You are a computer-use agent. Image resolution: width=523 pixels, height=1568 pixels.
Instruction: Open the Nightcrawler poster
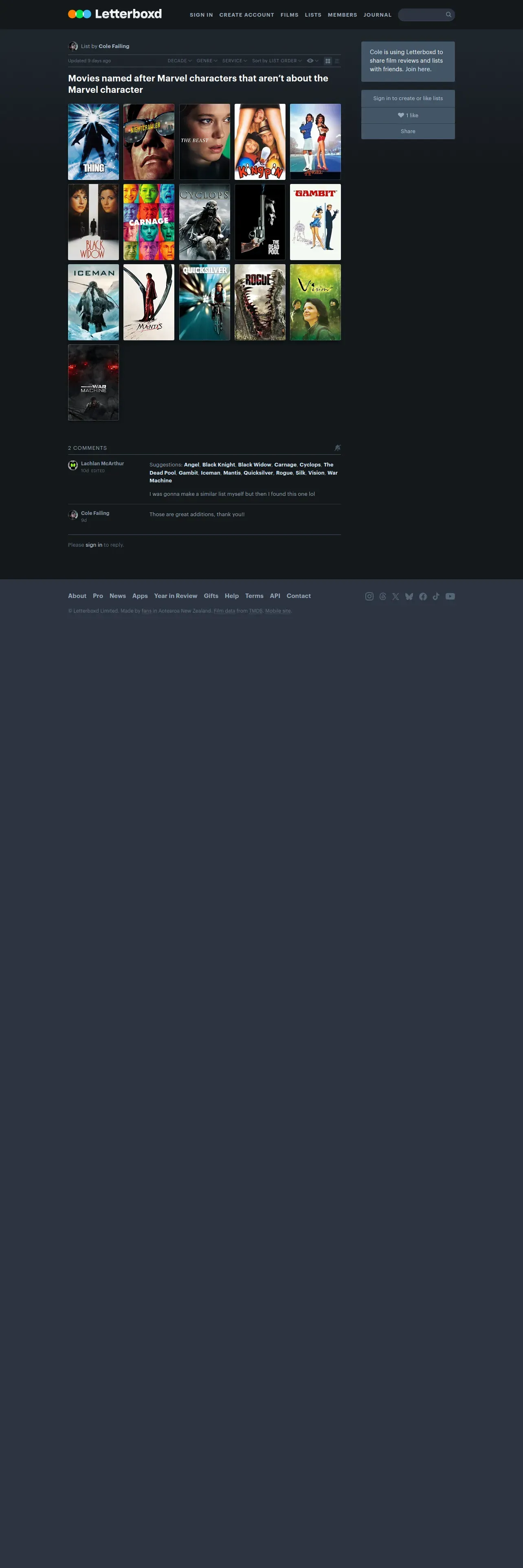(x=149, y=142)
